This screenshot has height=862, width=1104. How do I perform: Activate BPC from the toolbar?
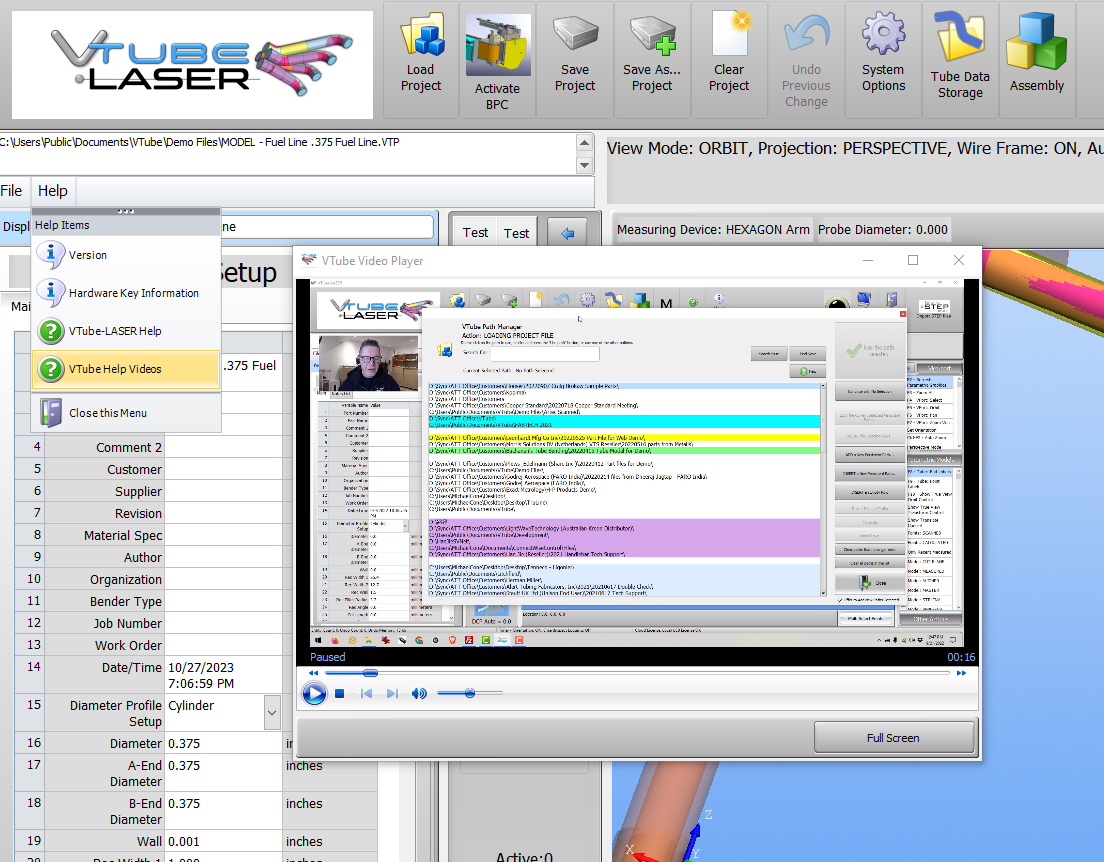click(x=497, y=59)
